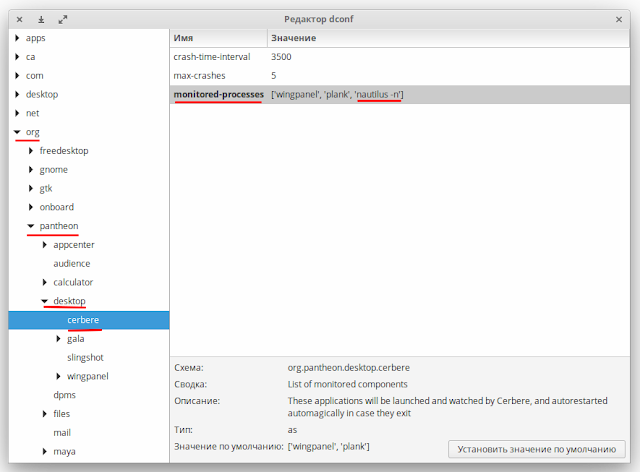640x472 pixels.
Task: Expand the appcenter node
Action: tap(45, 245)
